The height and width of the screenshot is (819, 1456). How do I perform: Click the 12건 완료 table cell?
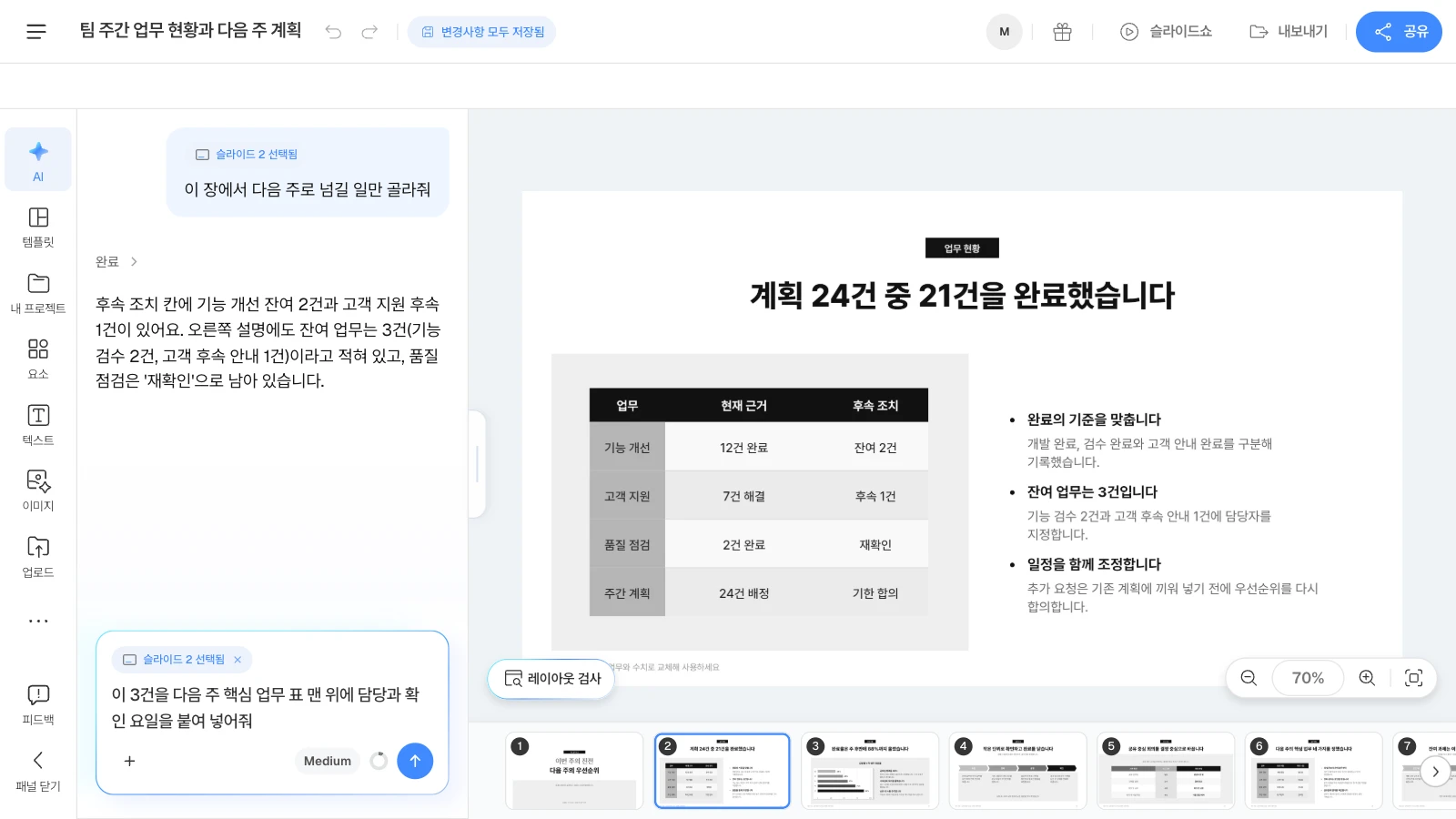click(x=743, y=448)
